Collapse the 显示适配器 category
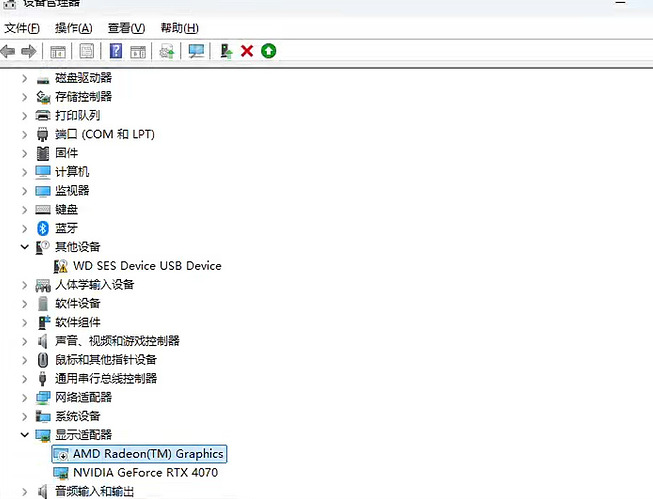This screenshot has height=499, width=653. [25, 435]
